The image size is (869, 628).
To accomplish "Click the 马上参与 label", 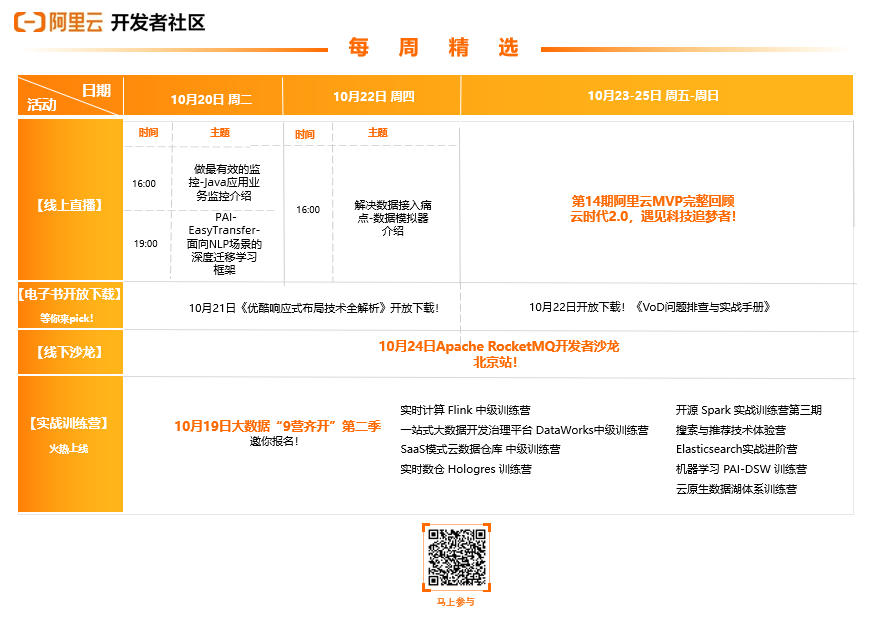I will point(456,602).
